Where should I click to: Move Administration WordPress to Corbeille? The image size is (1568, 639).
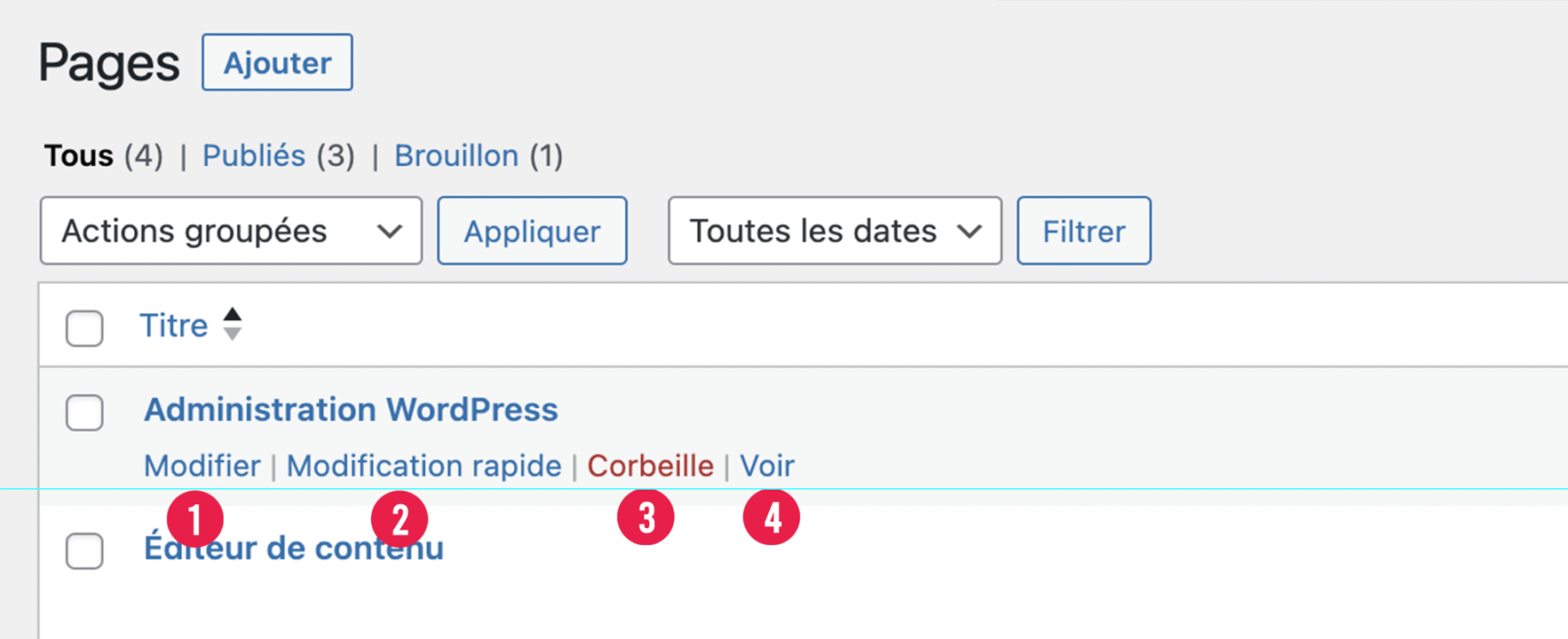click(650, 465)
